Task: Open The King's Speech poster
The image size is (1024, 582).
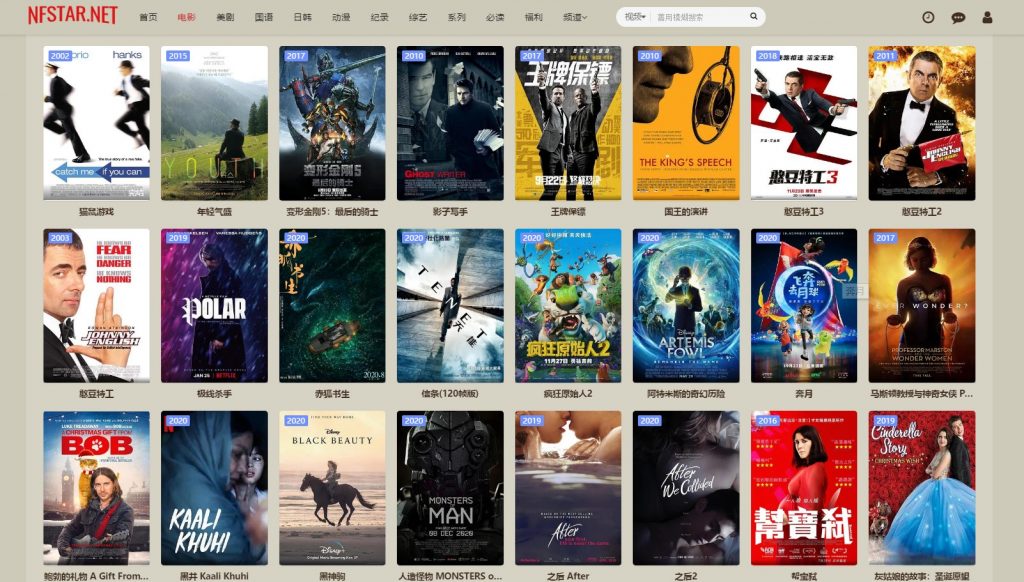Action: click(x=686, y=123)
